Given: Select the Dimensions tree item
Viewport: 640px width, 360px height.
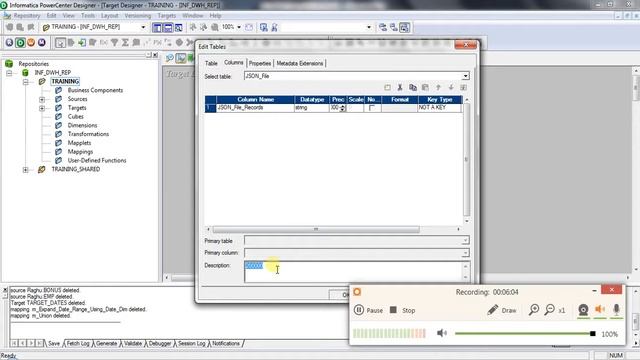Looking at the screenshot, I should click(82, 125).
